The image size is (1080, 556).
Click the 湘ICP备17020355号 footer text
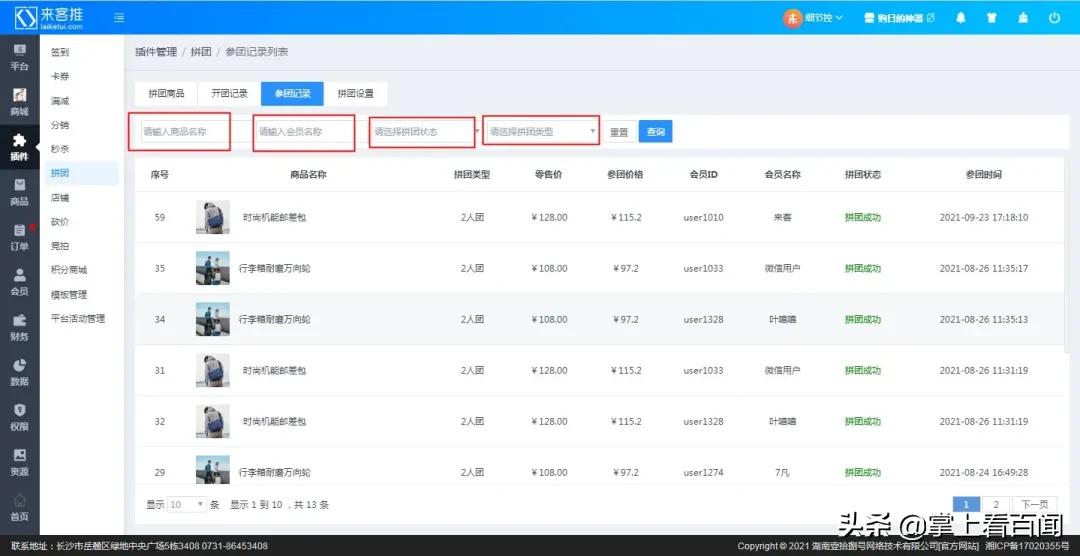click(1027, 546)
